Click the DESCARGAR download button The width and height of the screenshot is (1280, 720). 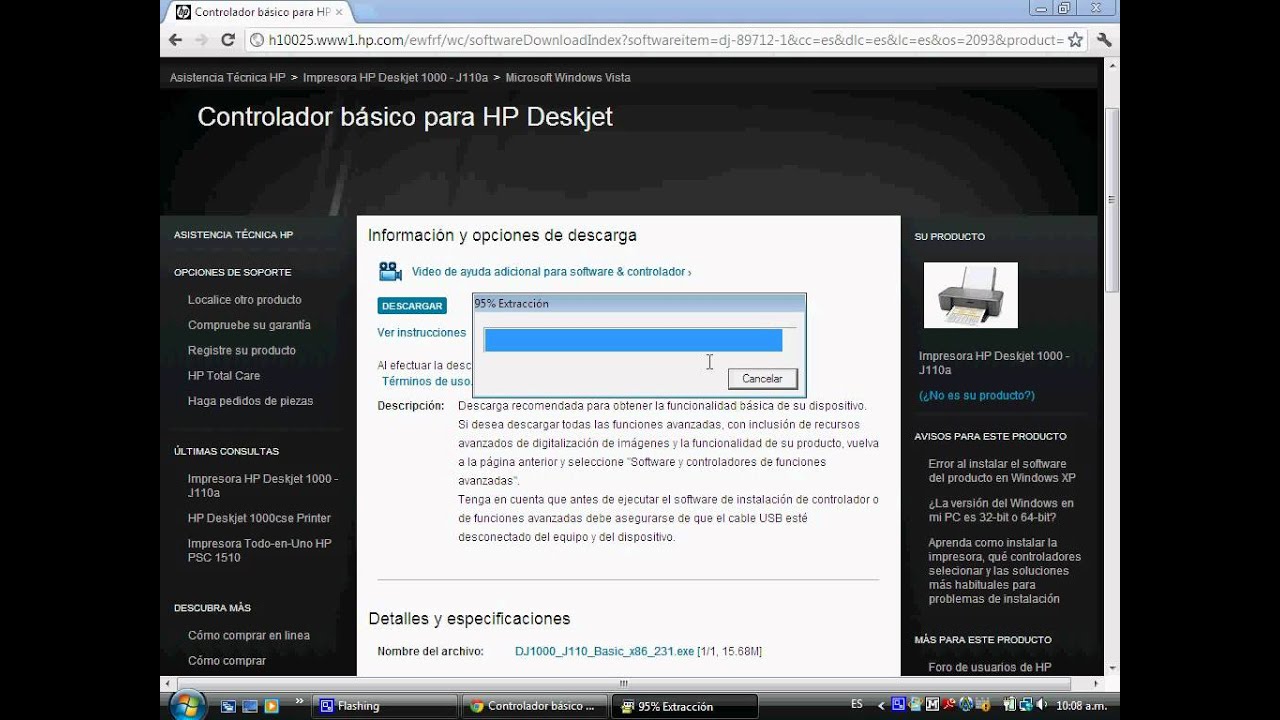tap(412, 306)
